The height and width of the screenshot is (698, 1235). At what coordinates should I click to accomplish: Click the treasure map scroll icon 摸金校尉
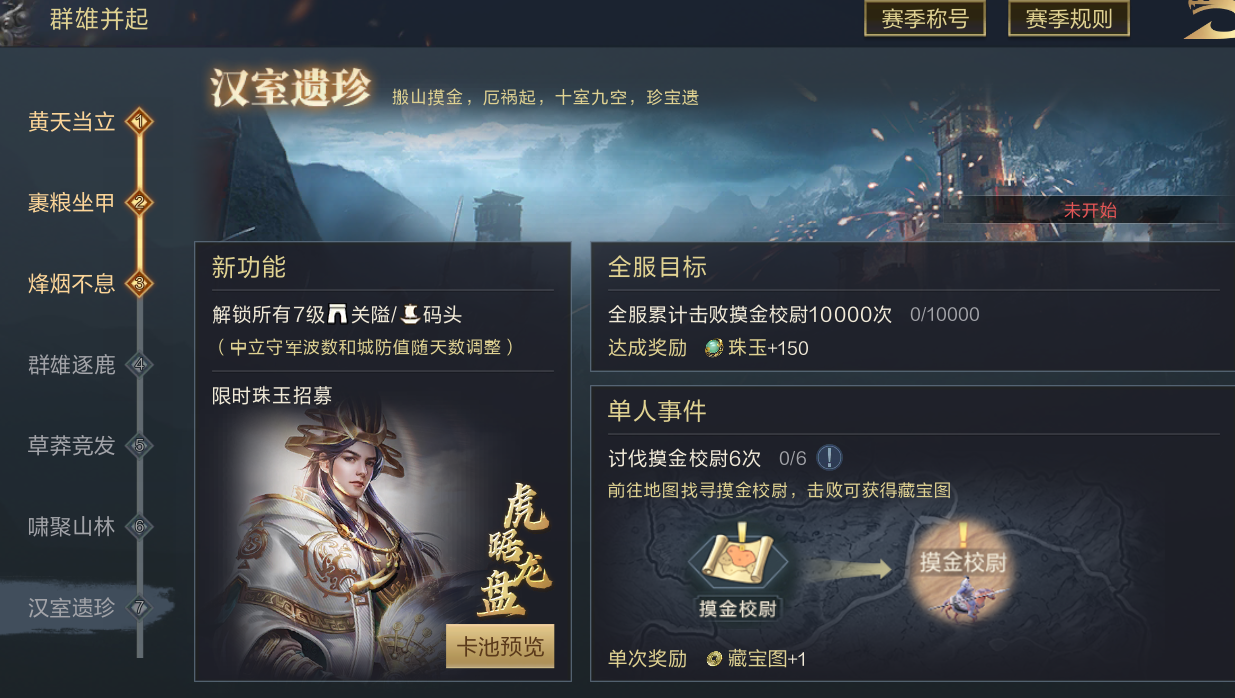pos(738,561)
